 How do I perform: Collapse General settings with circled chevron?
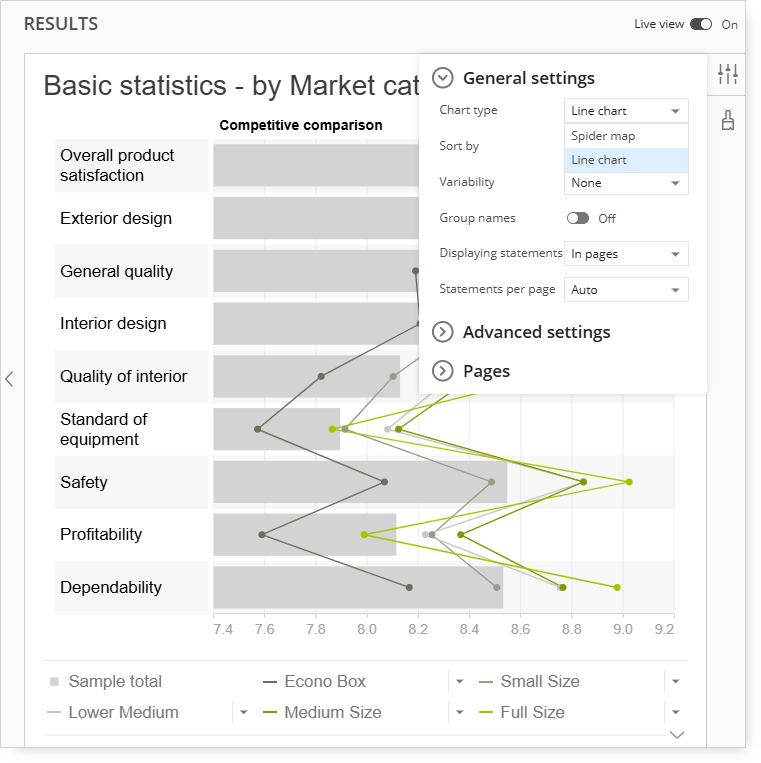(443, 78)
